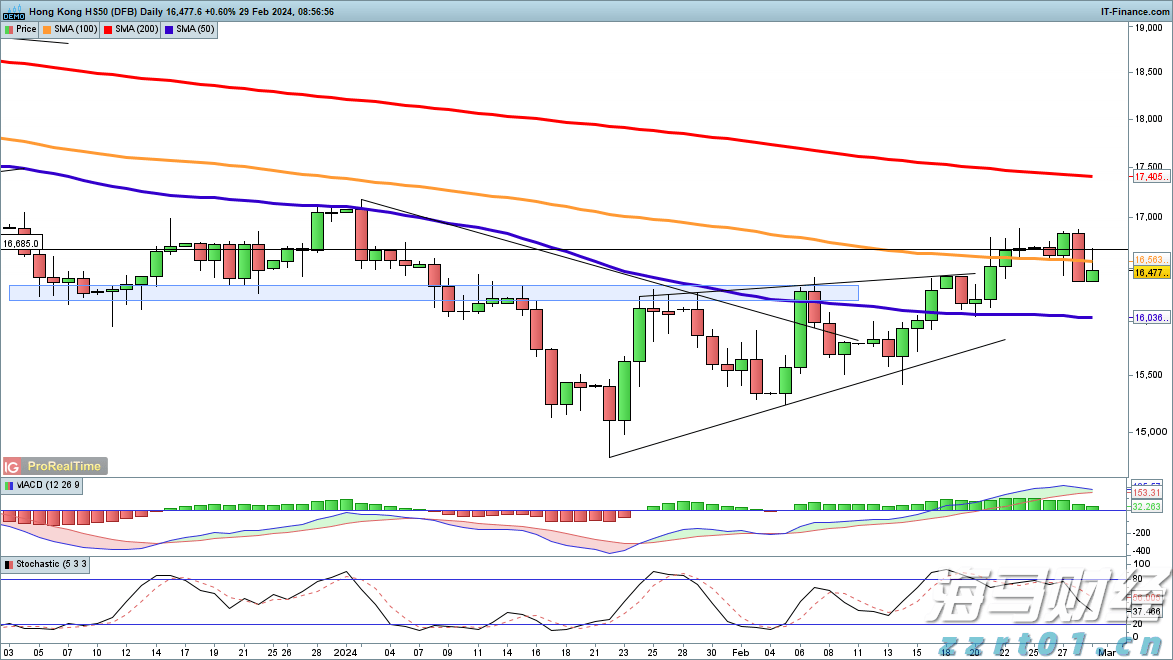Viewport: 1173px width, 660px height.
Task: Open the SMA (100) legend settings
Action: click(76, 30)
